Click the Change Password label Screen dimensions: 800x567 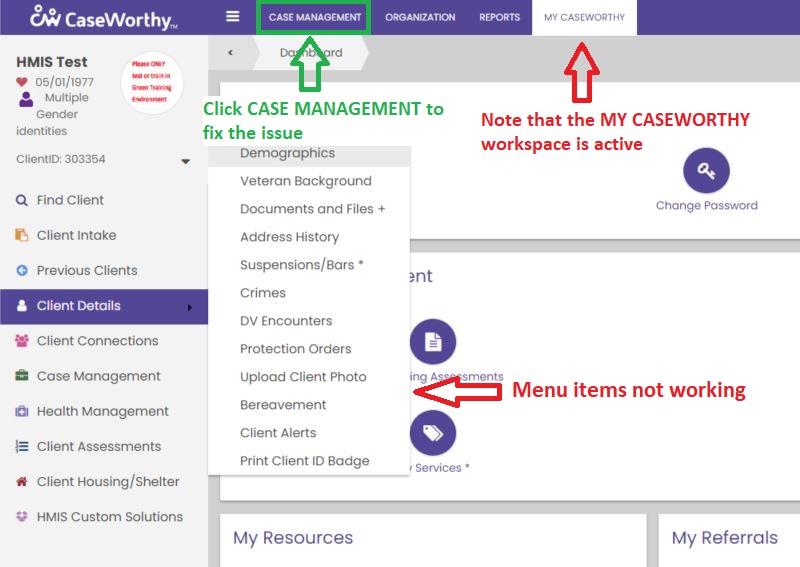click(707, 205)
